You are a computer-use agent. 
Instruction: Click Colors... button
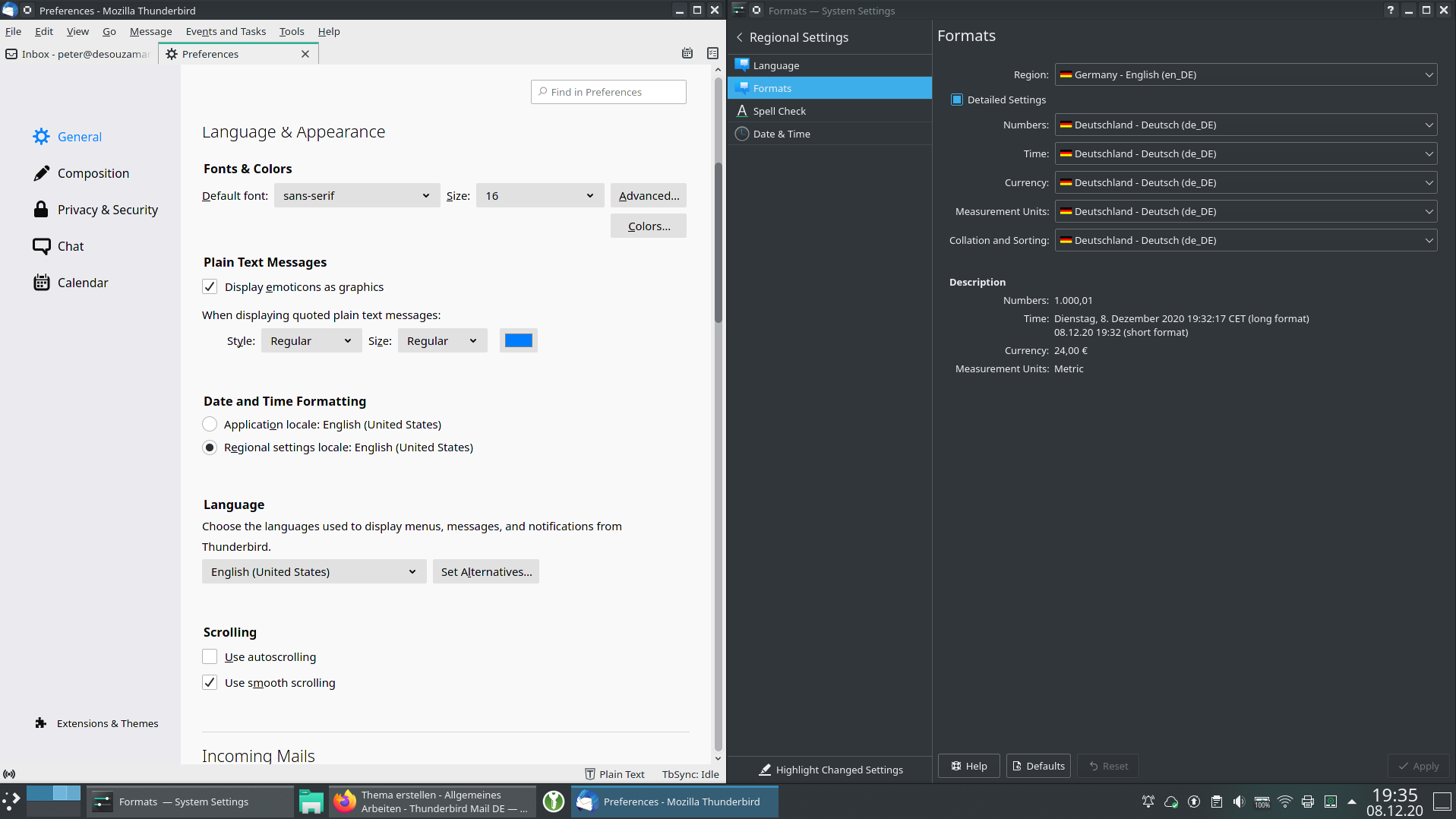[649, 226]
